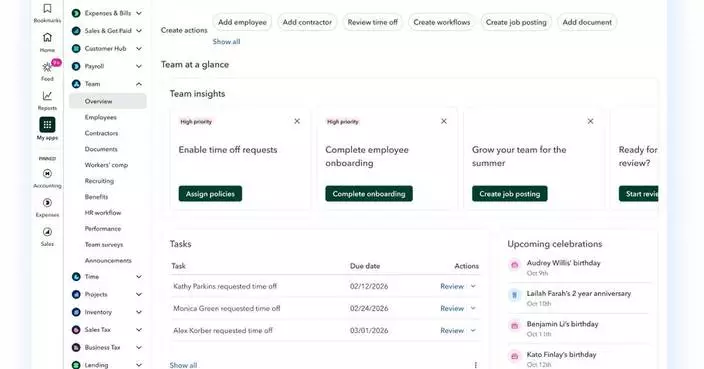The image size is (704, 369).
Task: Expand the Inventory section chevron
Action: pyautogui.click(x=139, y=312)
